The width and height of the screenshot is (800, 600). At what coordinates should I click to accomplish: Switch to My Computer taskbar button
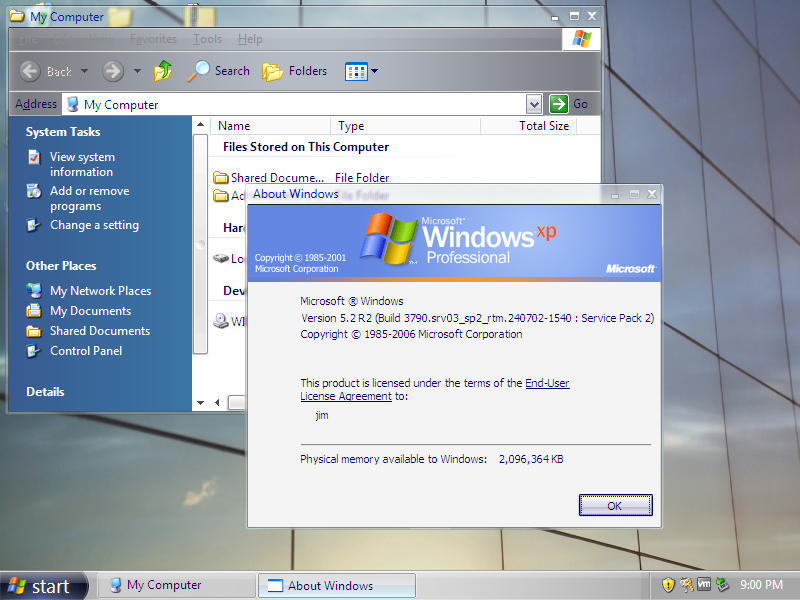point(176,585)
